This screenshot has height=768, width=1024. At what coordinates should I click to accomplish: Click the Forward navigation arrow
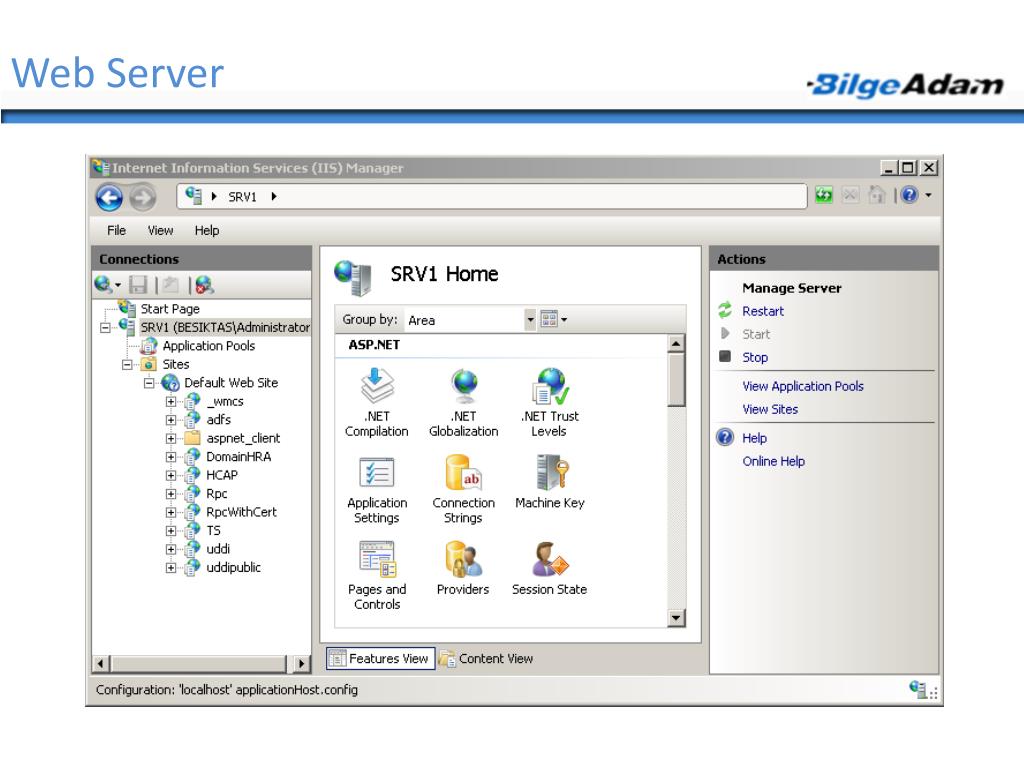(142, 197)
